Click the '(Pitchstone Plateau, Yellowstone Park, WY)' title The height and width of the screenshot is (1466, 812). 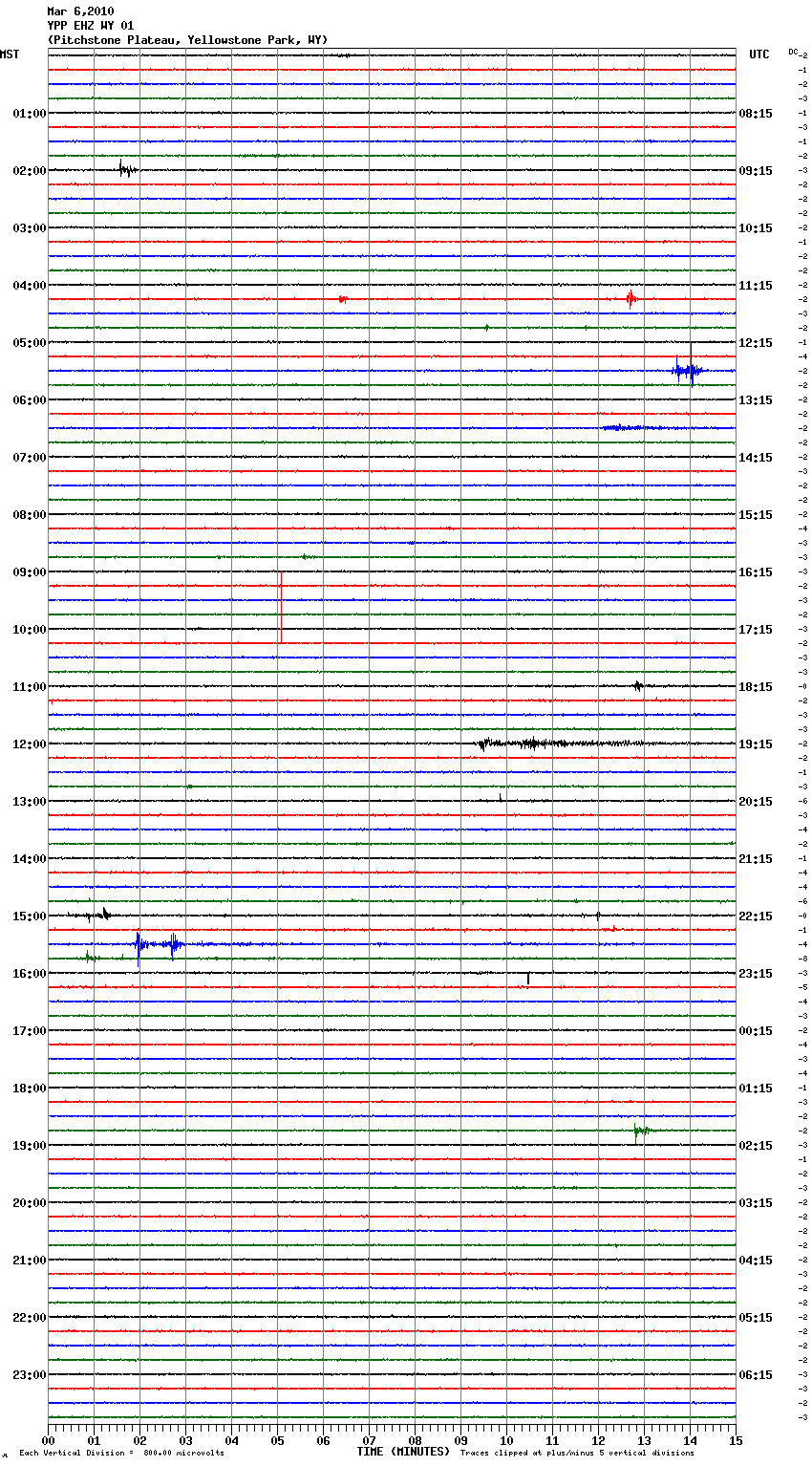[187, 40]
